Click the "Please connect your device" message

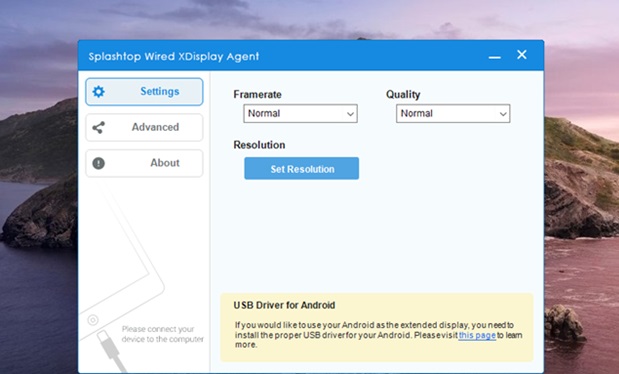(x=163, y=334)
